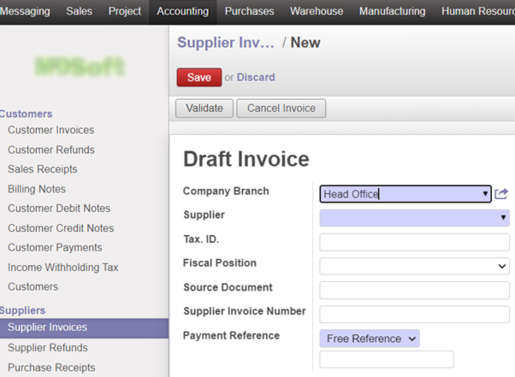The width and height of the screenshot is (515, 377).
Task: Focus the Tax. ID. input field
Action: click(414, 242)
